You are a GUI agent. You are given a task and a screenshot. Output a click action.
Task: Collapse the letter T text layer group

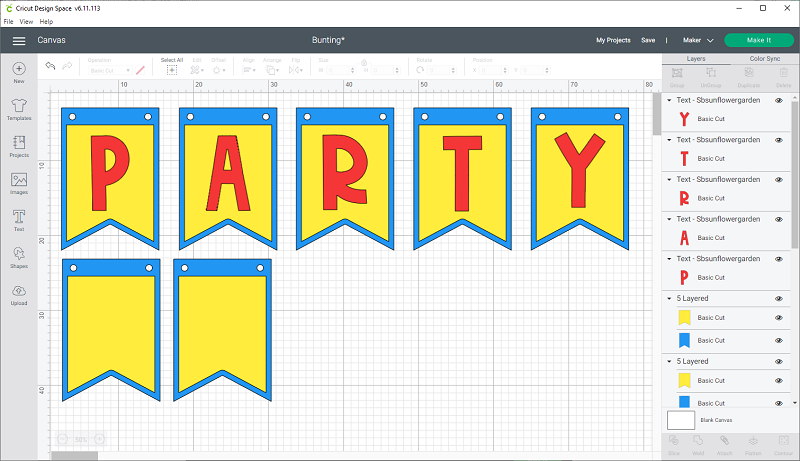click(x=669, y=140)
